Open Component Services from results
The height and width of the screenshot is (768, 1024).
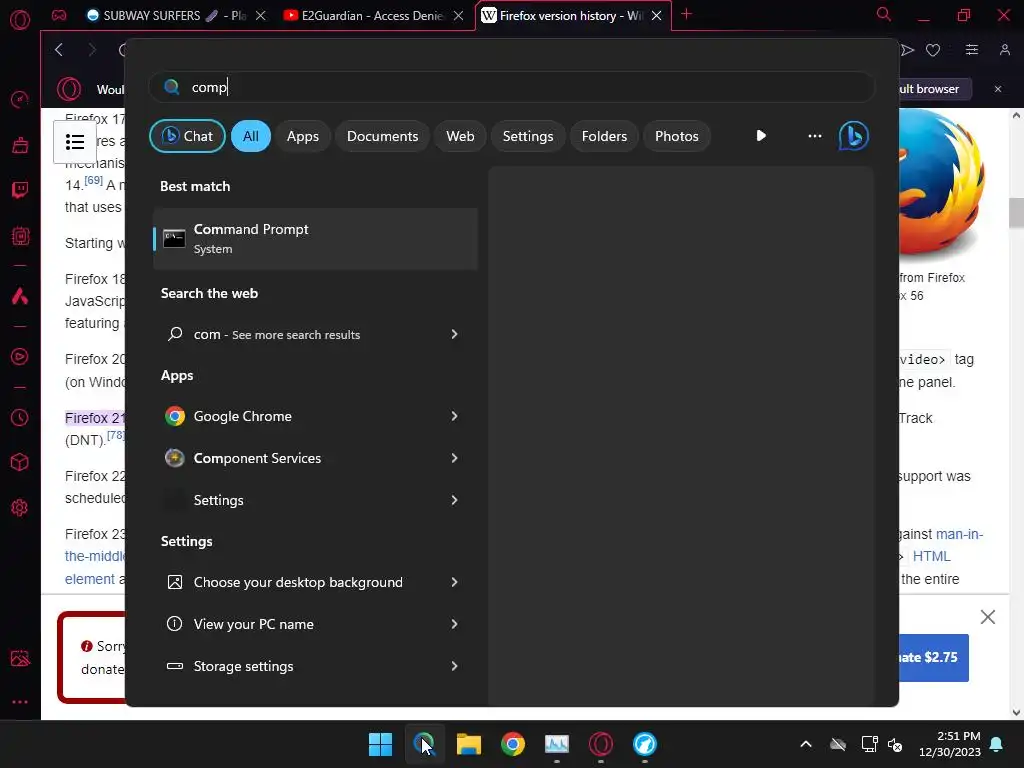pos(315,458)
